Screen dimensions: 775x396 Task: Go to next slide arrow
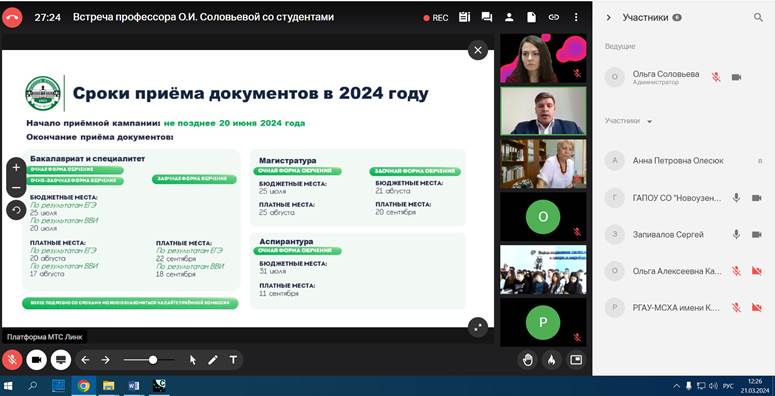click(105, 360)
